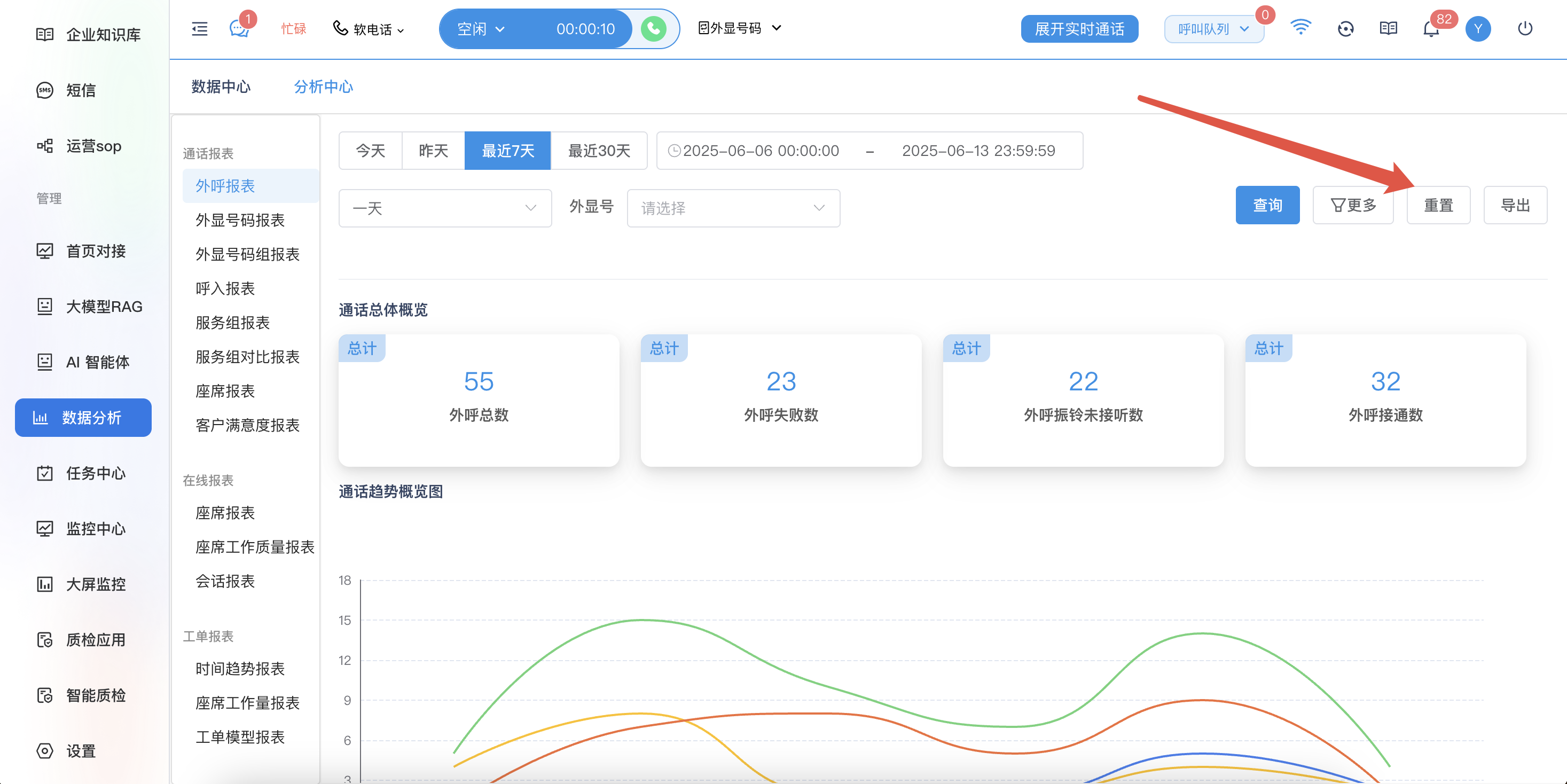
Task: Click the 导出 button
Action: point(1515,205)
